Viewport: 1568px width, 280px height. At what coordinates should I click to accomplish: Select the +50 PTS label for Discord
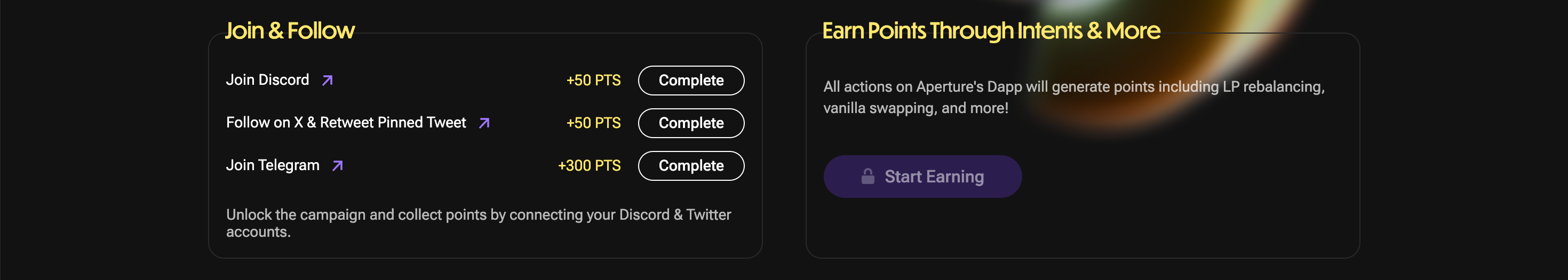[x=593, y=81]
